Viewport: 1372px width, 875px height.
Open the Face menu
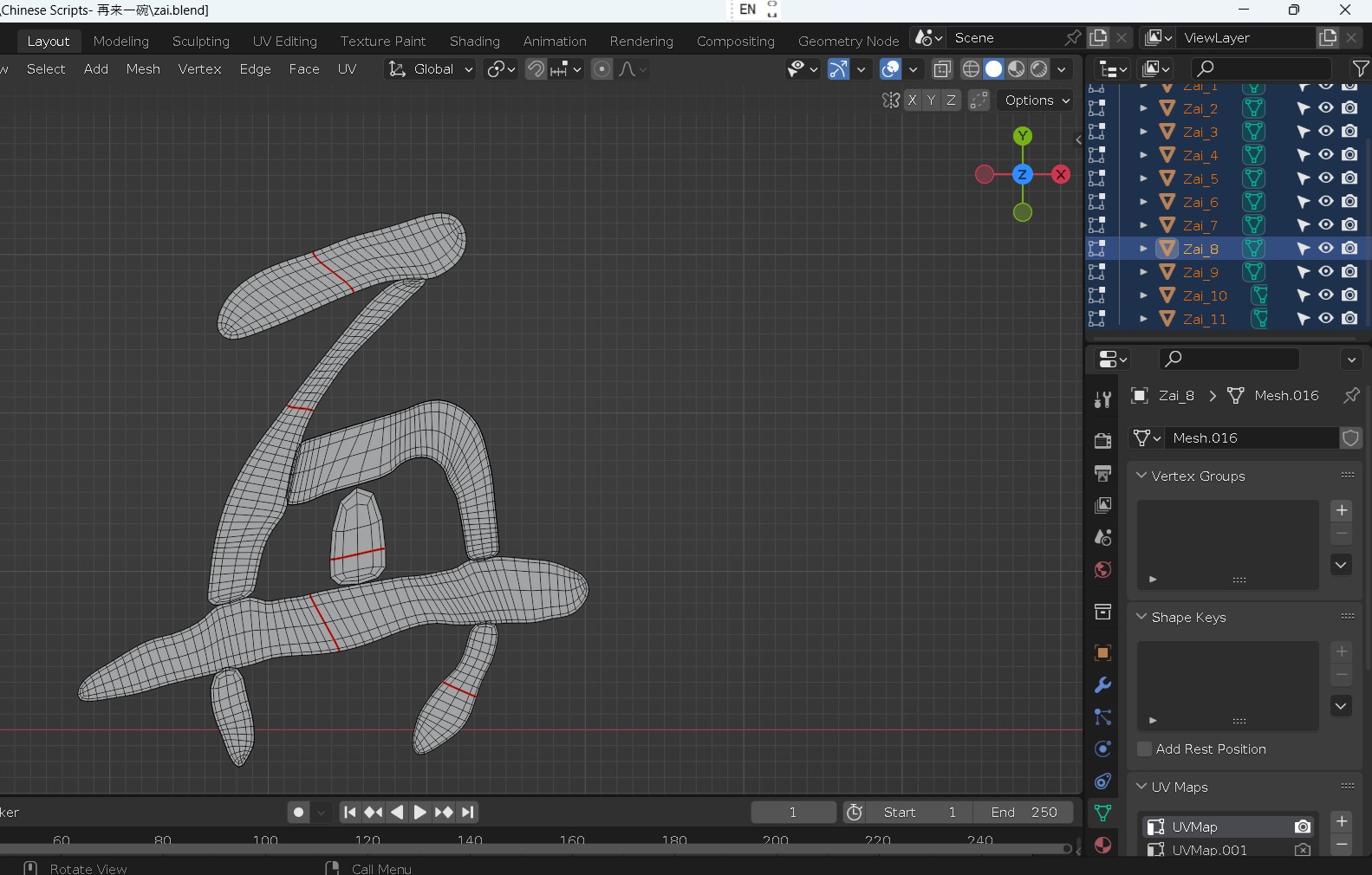pos(304,69)
